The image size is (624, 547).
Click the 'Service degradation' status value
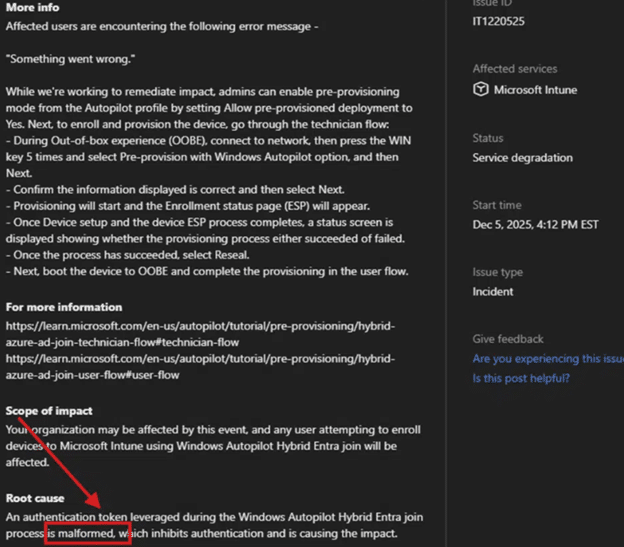[523, 158]
